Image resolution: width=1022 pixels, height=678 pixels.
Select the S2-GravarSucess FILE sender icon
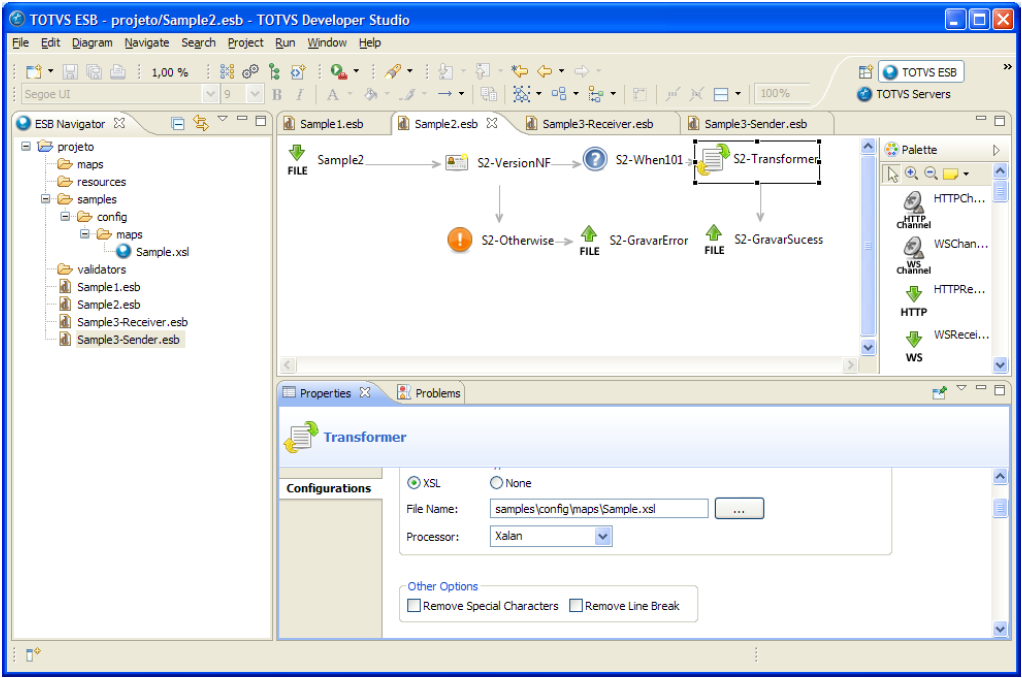tap(714, 239)
